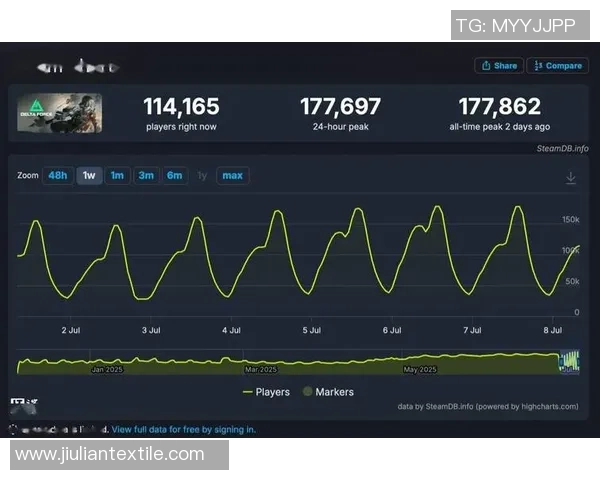
Task: Switch zoom to 1m
Action: [x=117, y=176]
